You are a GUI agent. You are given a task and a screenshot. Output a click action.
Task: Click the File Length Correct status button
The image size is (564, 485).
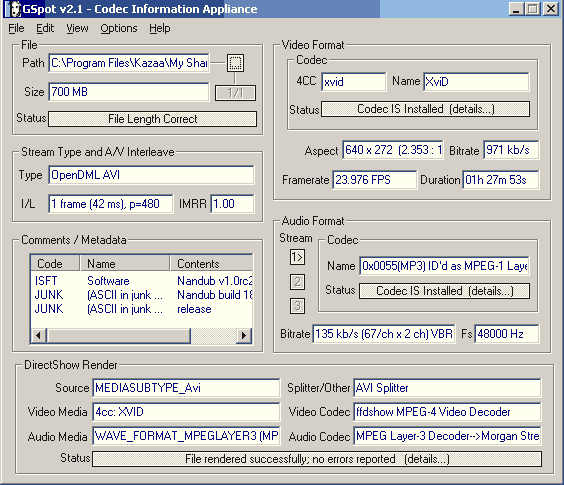pyautogui.click(x=153, y=119)
